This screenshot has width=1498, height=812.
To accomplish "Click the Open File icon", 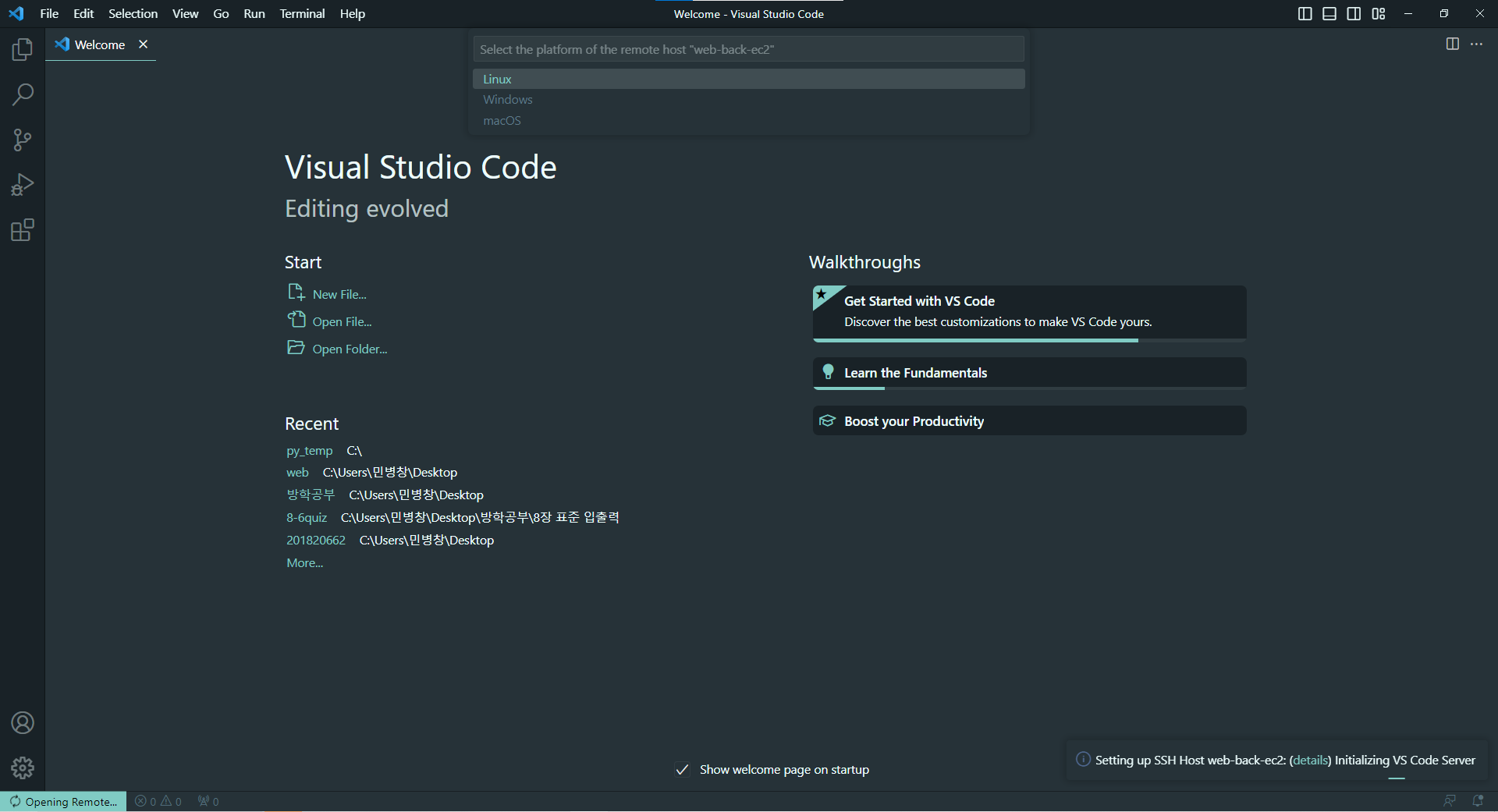I will pyautogui.click(x=296, y=320).
